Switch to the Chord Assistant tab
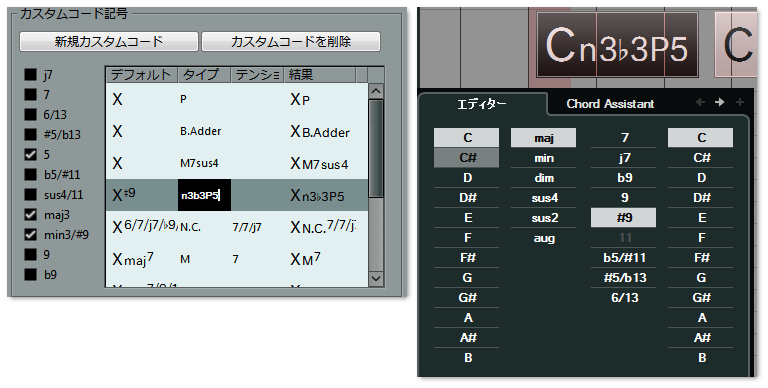Screen dimensions: 768x388 [x=610, y=104]
